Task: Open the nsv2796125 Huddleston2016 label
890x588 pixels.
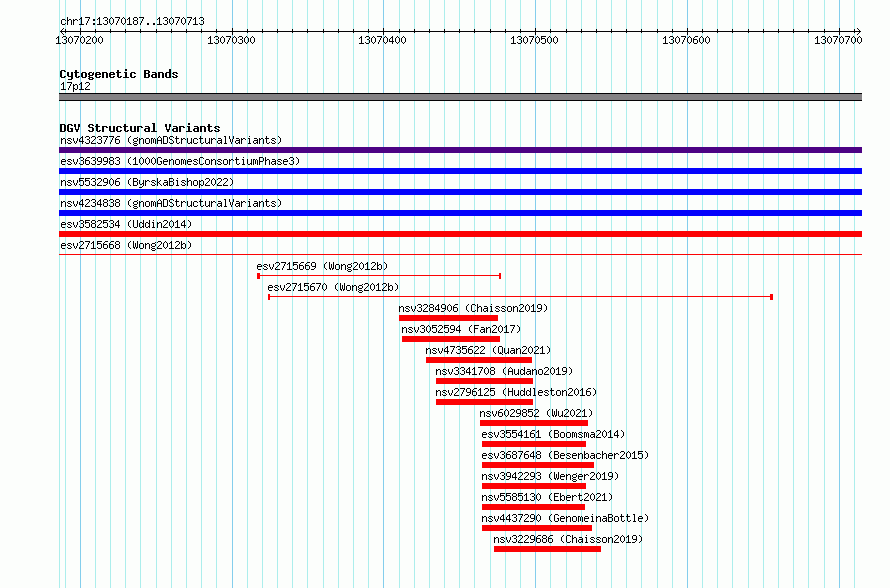Action: [516, 392]
